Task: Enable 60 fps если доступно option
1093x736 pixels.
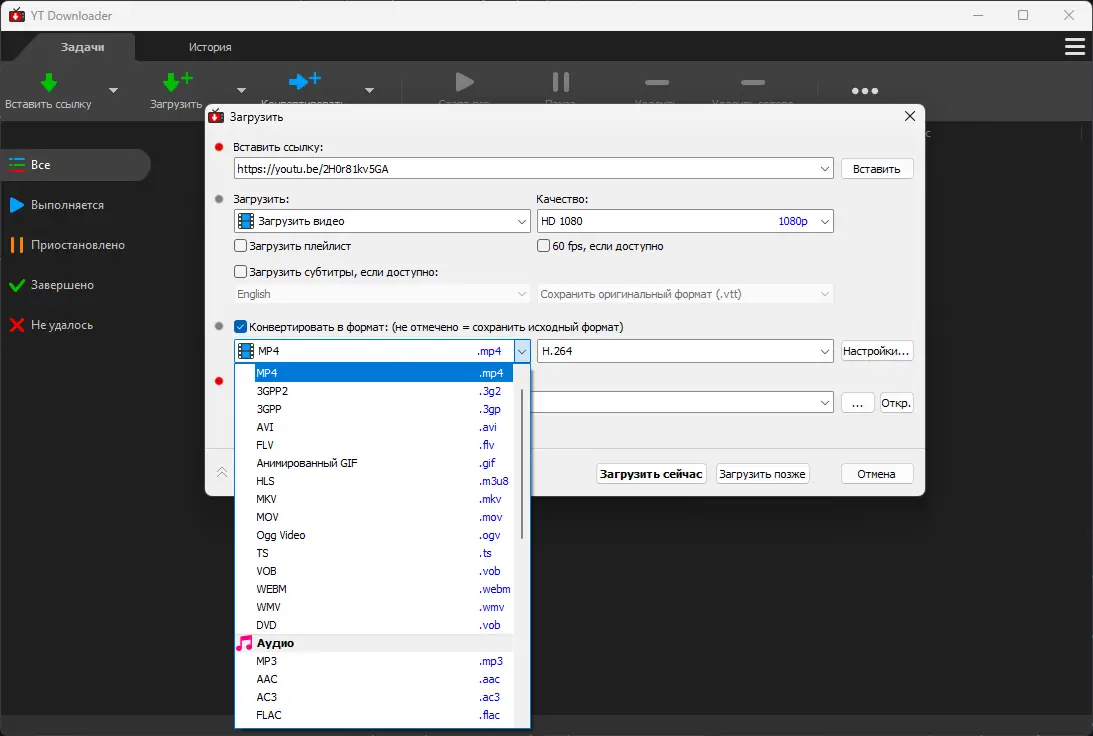Action: point(543,245)
